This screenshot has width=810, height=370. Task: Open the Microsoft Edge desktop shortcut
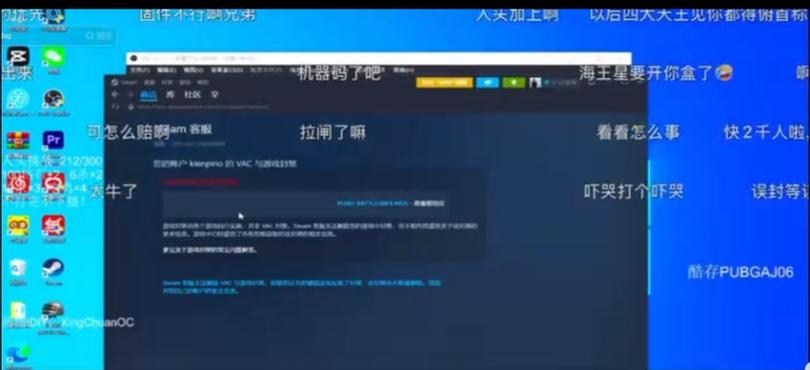[18, 354]
